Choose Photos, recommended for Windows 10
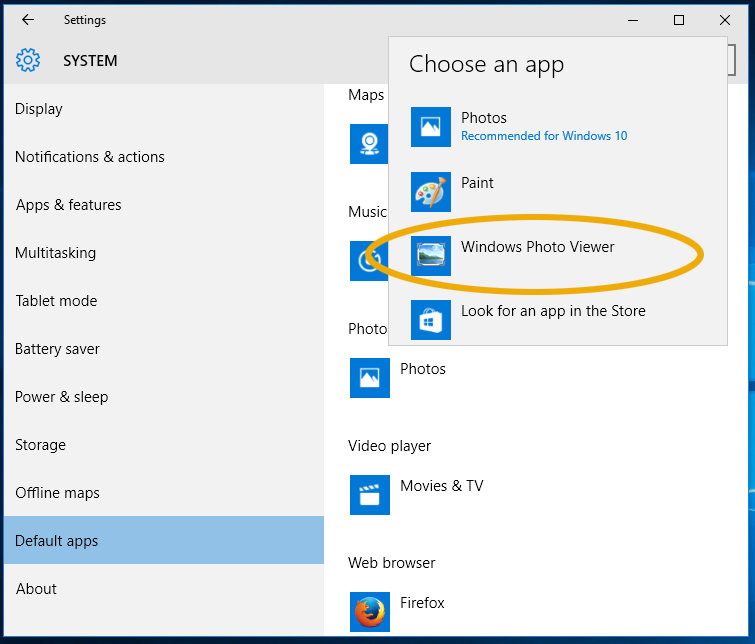Screen dimensions: 755x644 [558, 127]
